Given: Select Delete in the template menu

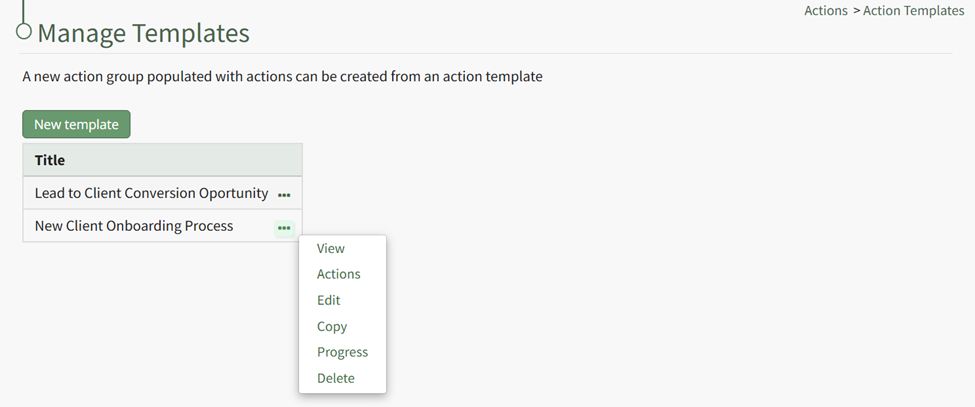Looking at the screenshot, I should pos(335,378).
